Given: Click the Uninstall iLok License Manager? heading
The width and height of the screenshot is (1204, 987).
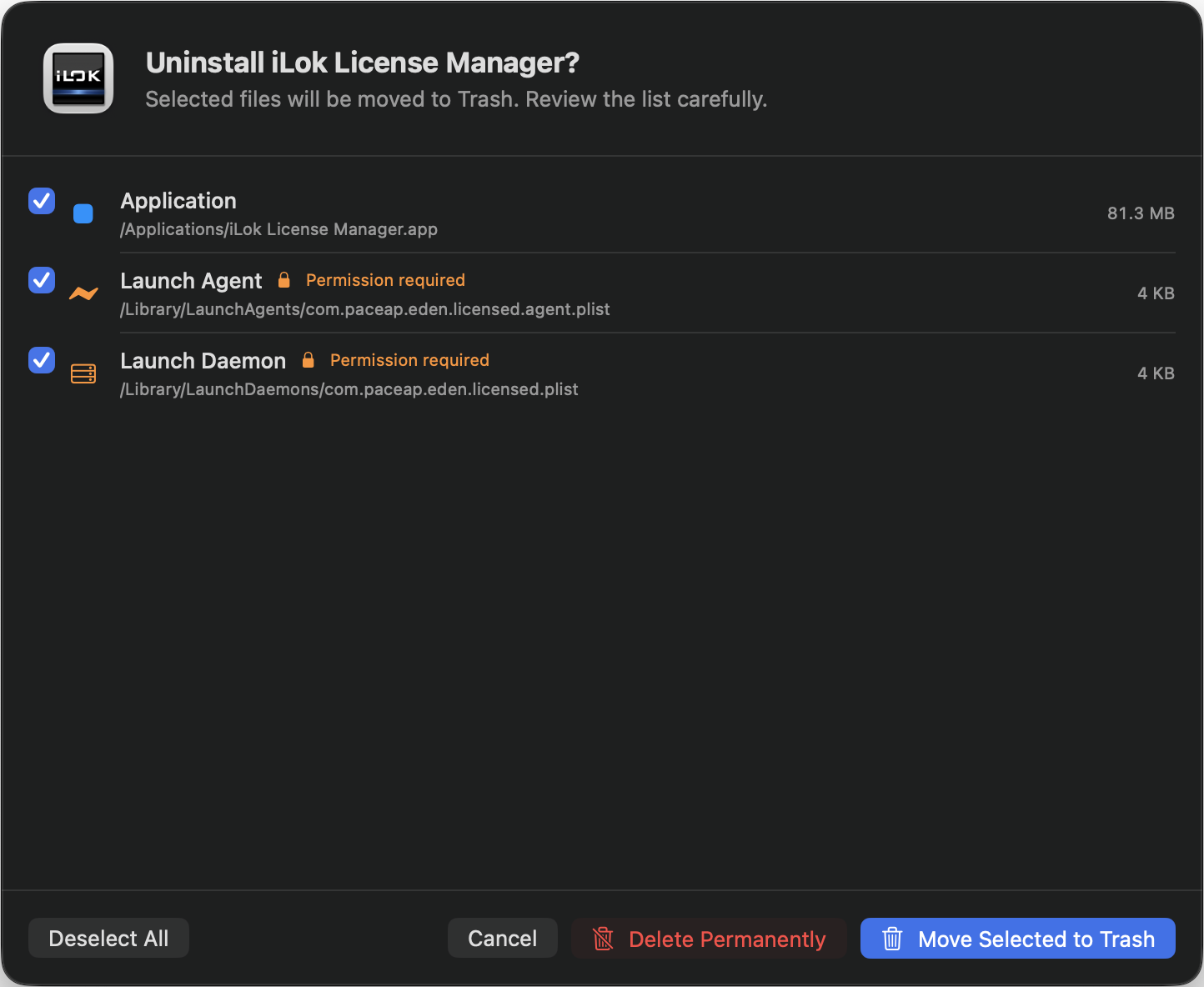Looking at the screenshot, I should tap(363, 63).
